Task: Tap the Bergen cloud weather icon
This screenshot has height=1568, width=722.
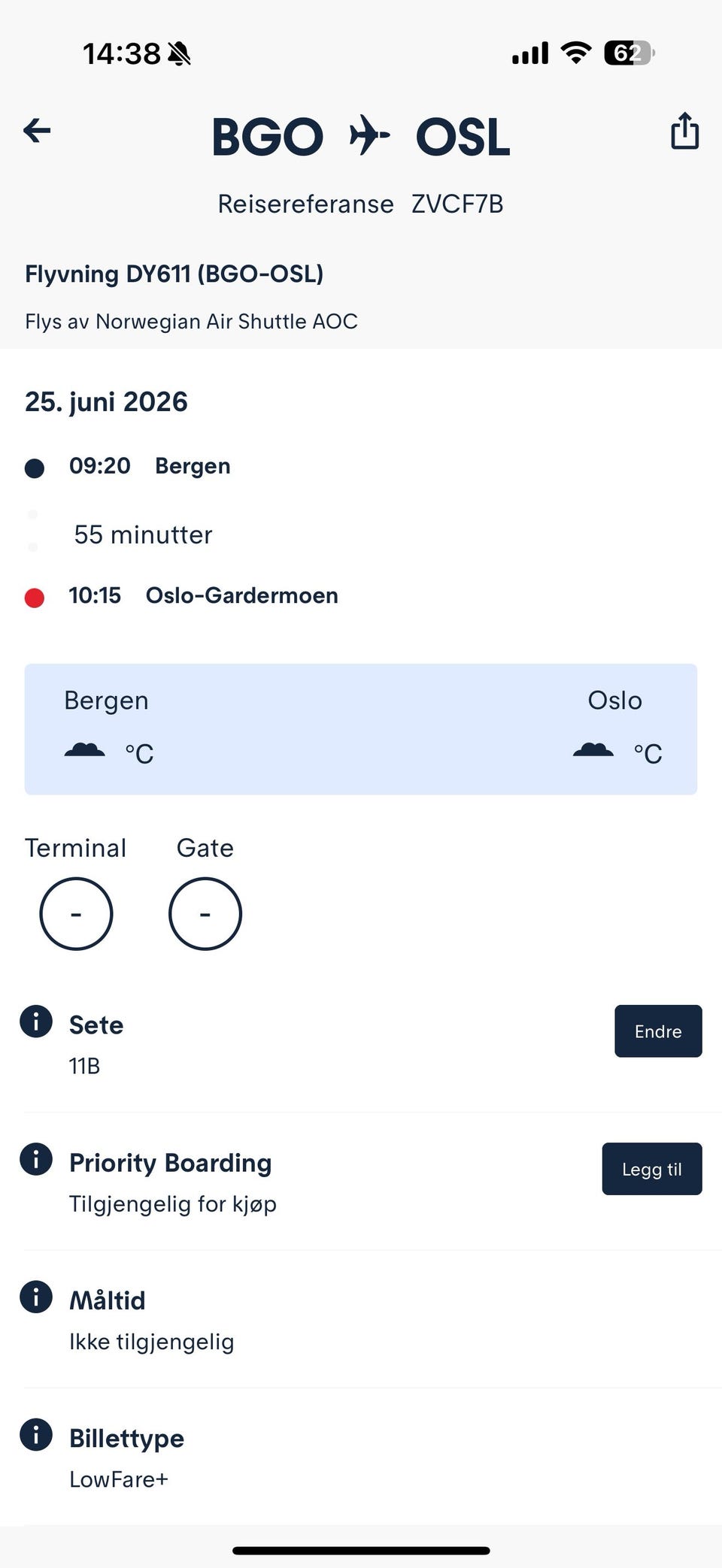Action: 84,750
